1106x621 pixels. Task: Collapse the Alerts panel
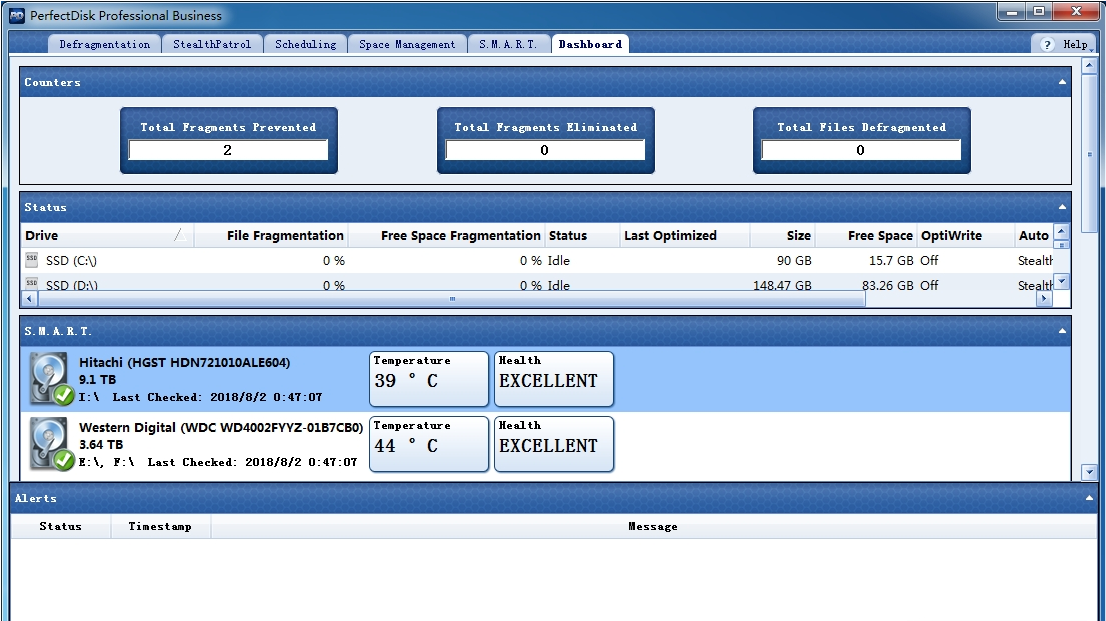pyautogui.click(x=1087, y=498)
